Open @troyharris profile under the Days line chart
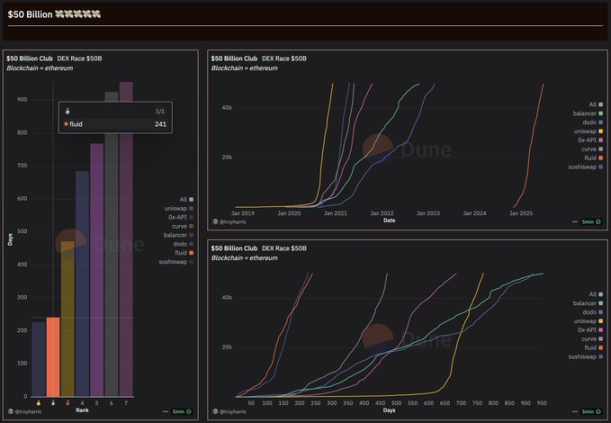This screenshot has width=611, height=423. point(229,411)
